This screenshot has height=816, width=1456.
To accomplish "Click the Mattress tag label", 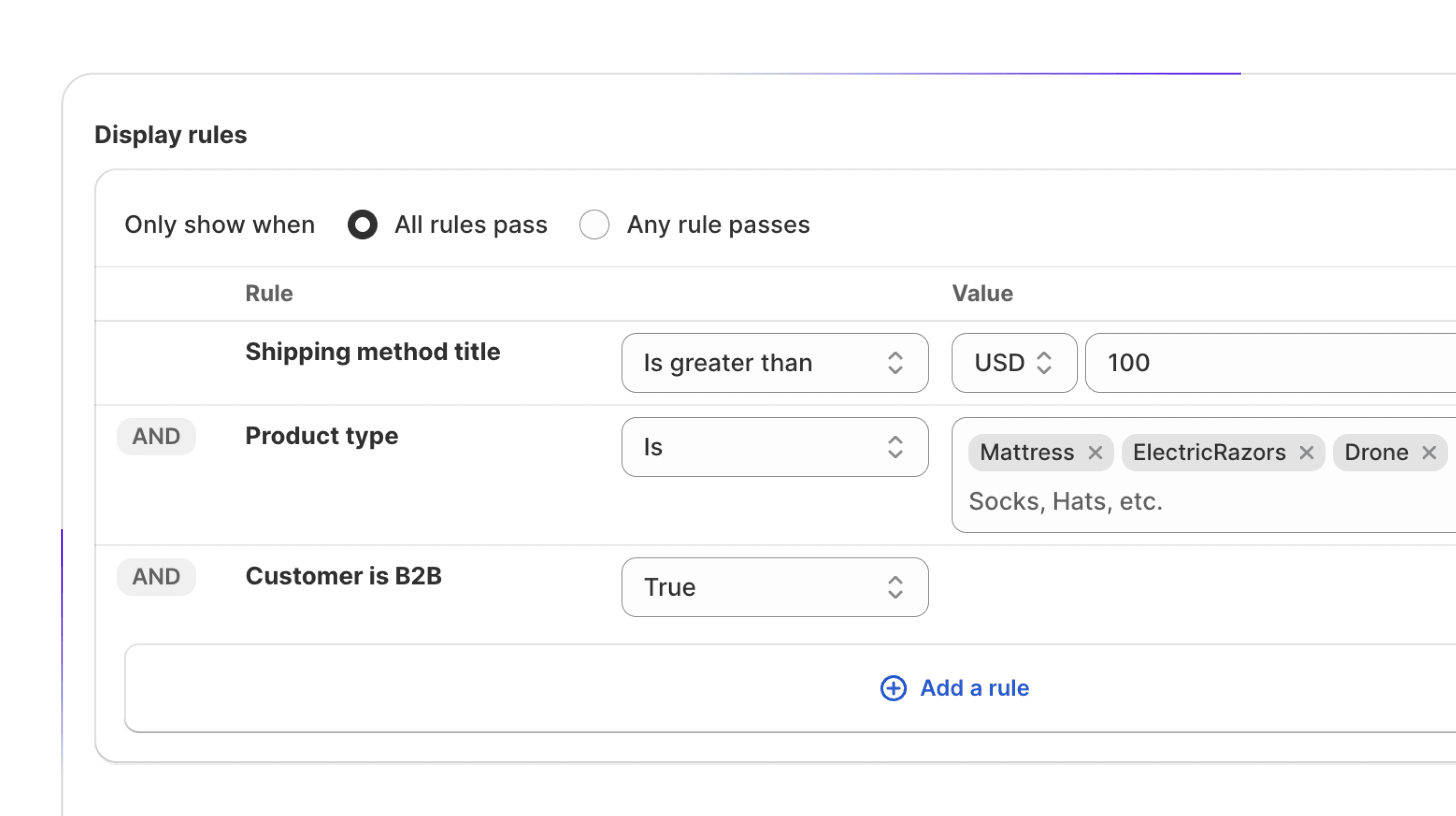I will point(1027,452).
